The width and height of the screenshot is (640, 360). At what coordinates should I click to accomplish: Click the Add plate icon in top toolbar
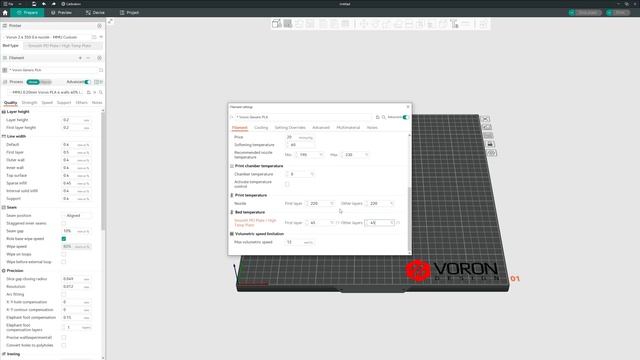point(288,24)
